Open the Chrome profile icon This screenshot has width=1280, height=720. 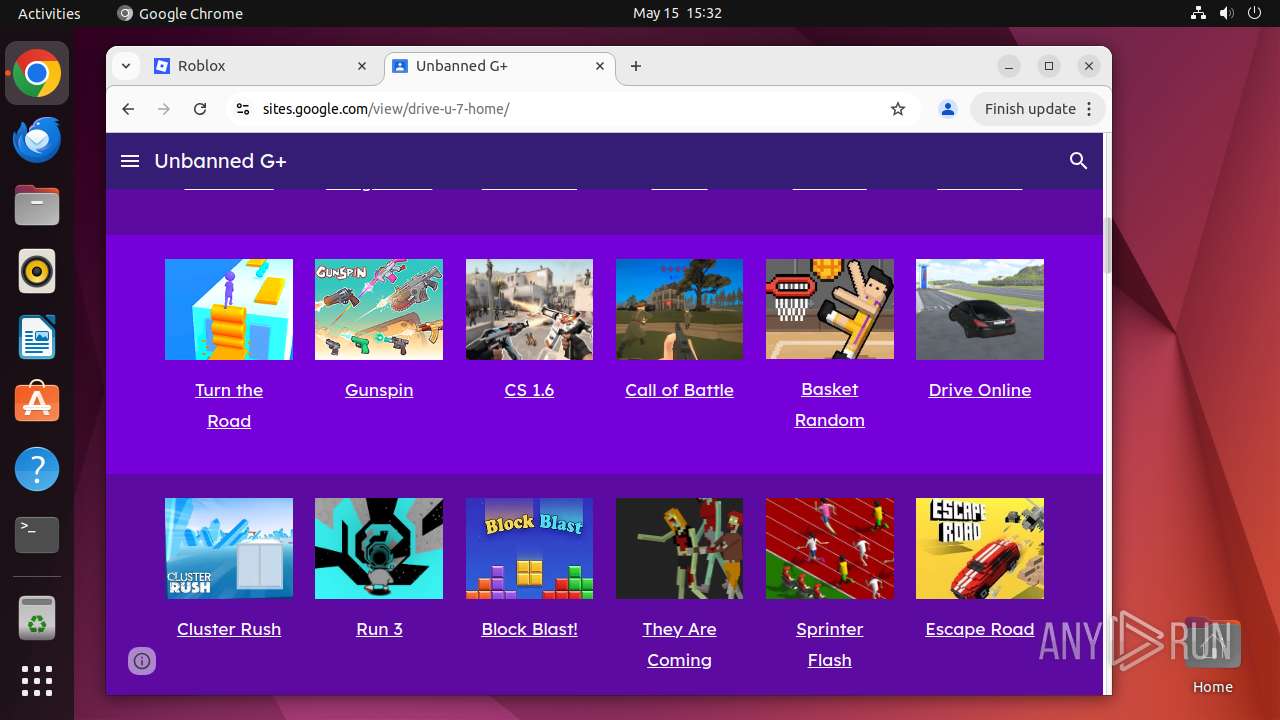(947, 109)
